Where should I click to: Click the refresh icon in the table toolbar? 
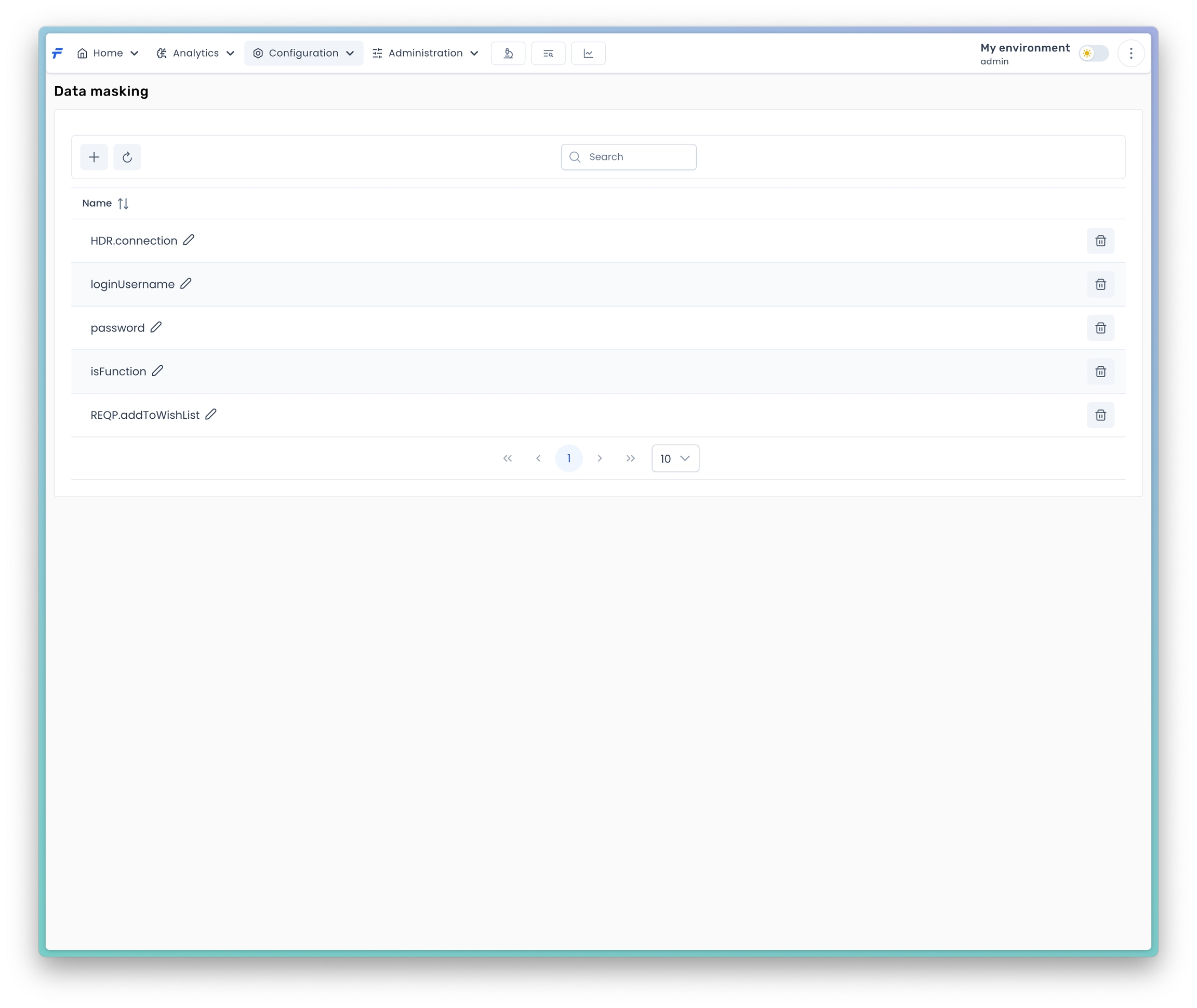pyautogui.click(x=127, y=157)
